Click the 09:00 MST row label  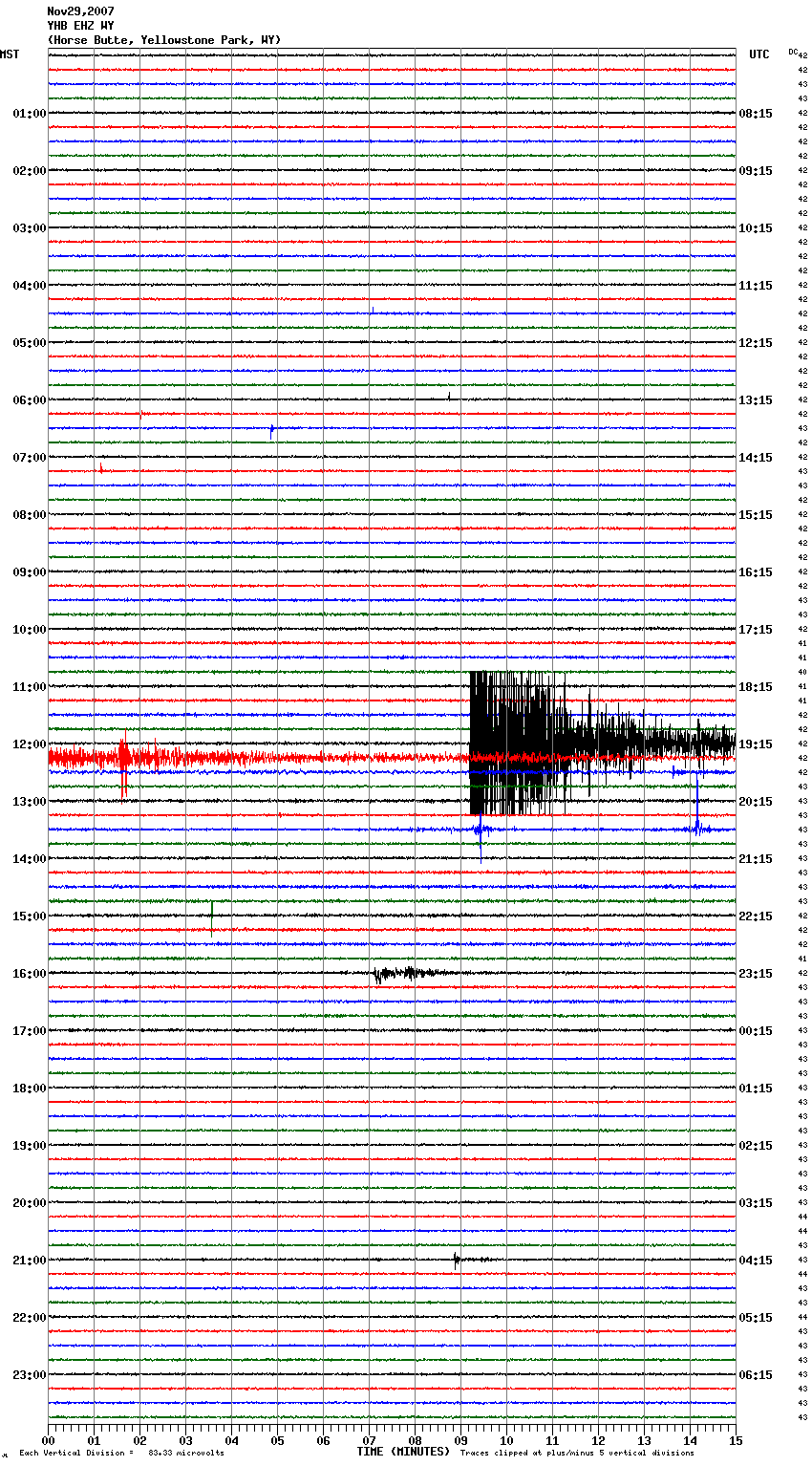[30, 572]
